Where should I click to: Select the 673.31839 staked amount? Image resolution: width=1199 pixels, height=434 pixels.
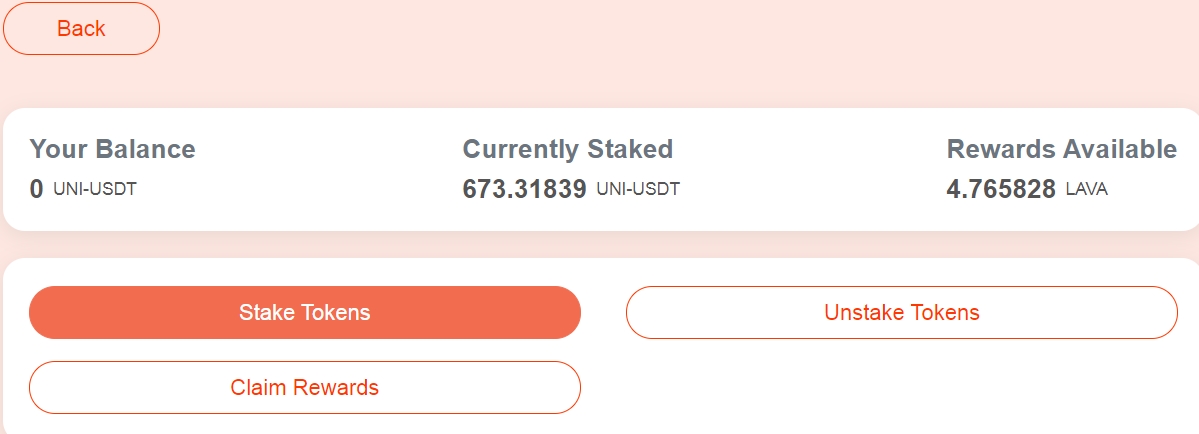pos(524,189)
